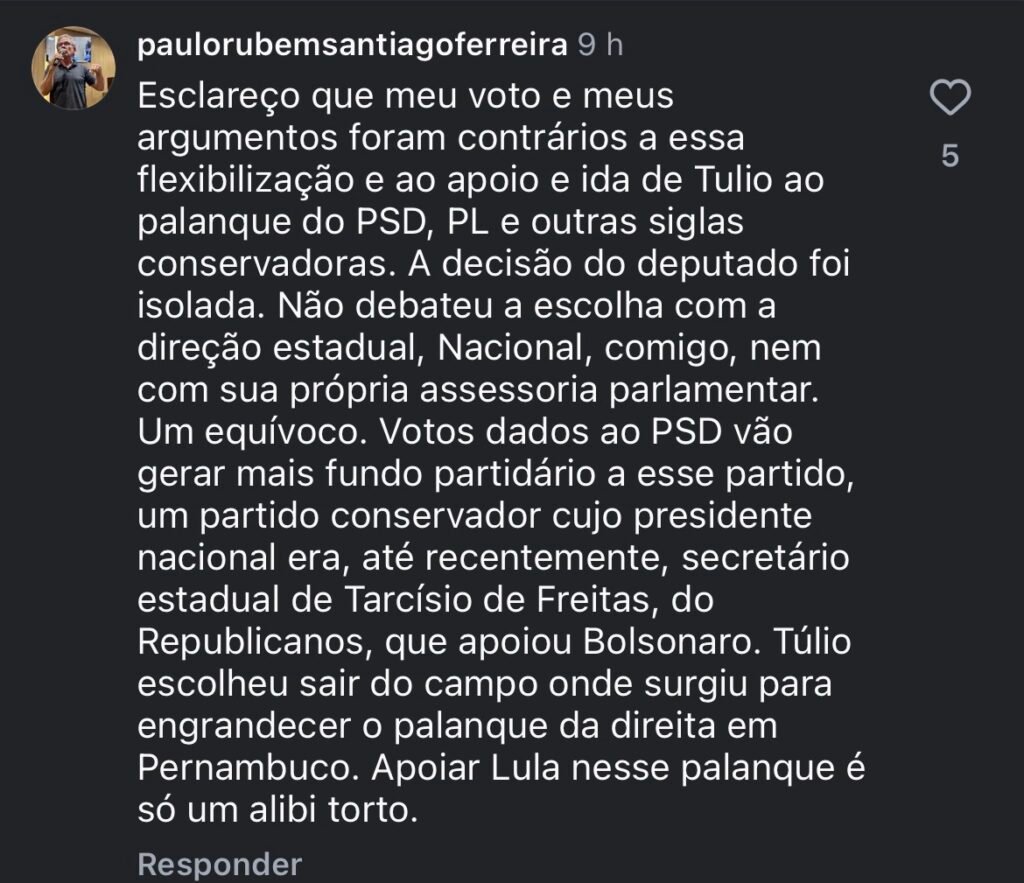Like the comment with the heart icon

pyautogui.click(x=950, y=98)
